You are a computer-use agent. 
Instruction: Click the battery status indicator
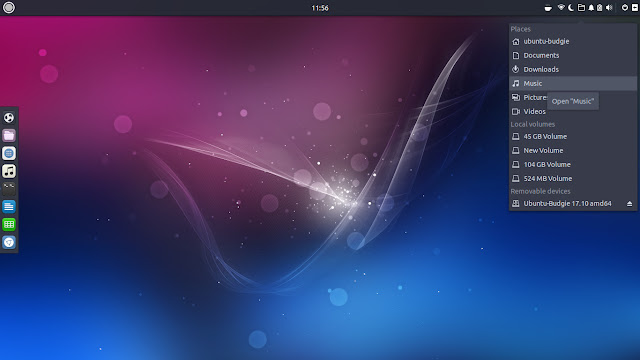click(x=600, y=8)
